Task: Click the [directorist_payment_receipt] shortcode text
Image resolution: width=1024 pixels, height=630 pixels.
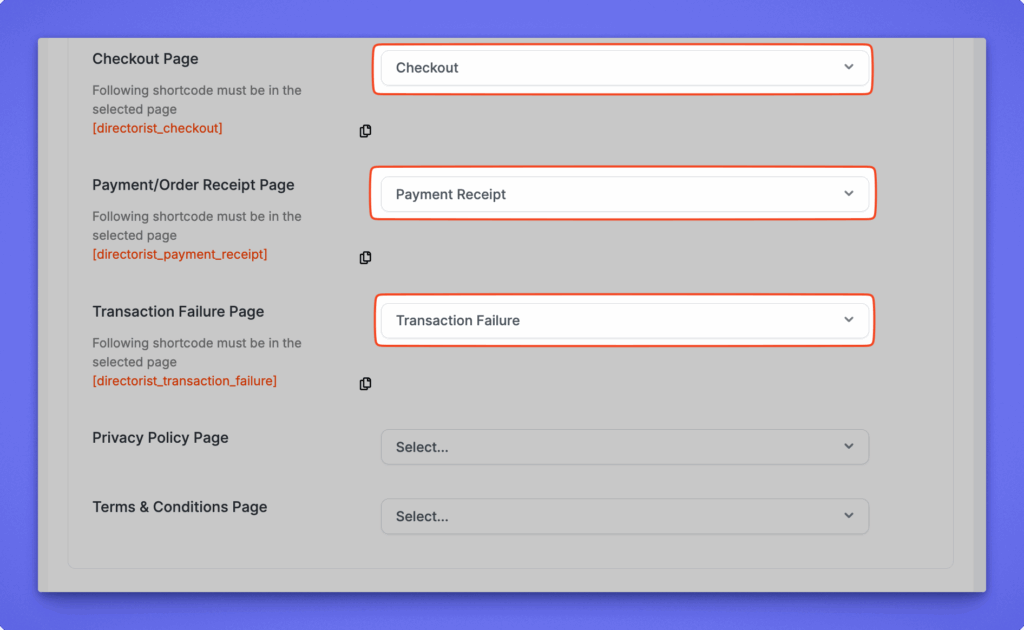Action: [x=179, y=255]
